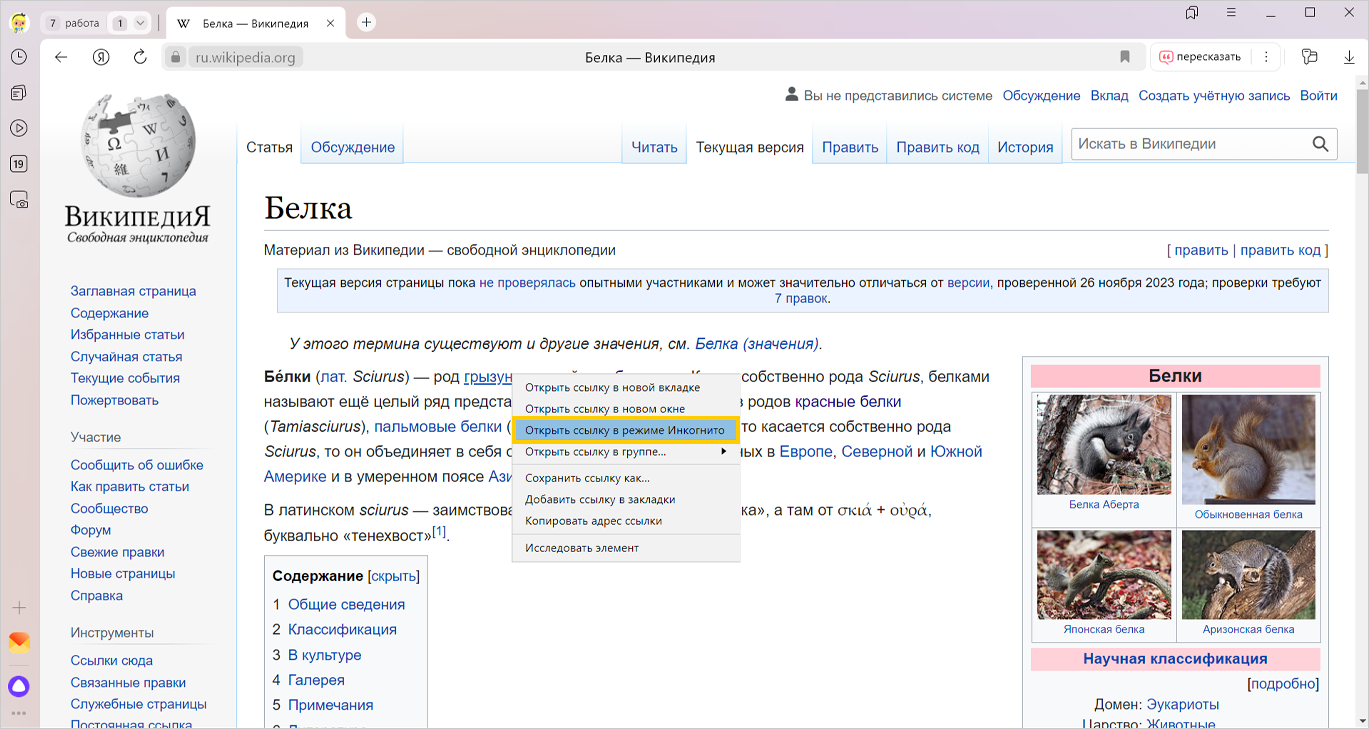This screenshot has width=1369, height=729.
Task: Click the ru.wikipedia.org address field
Action: [x=245, y=57]
